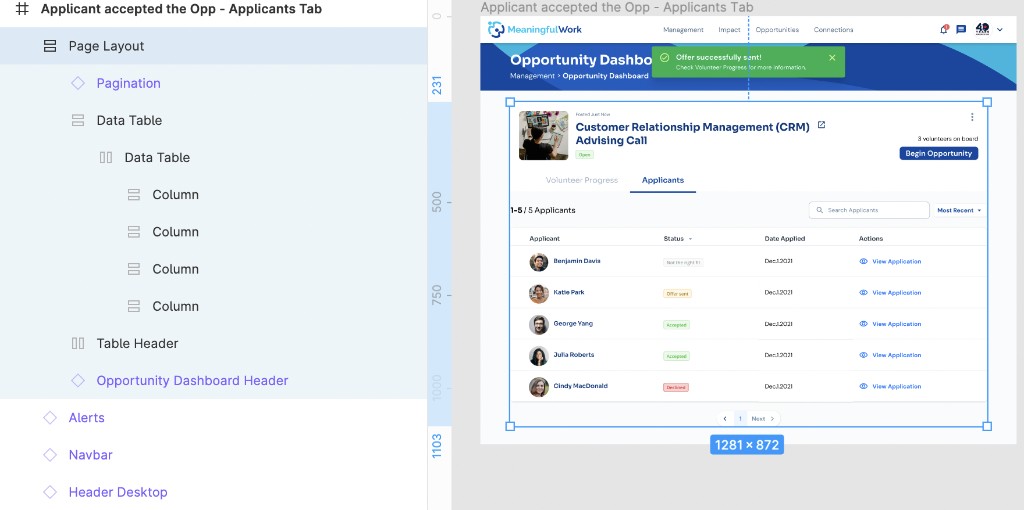This screenshot has width=1024, height=510.
Task: Click the Date Applied column header
Action: [x=784, y=239]
